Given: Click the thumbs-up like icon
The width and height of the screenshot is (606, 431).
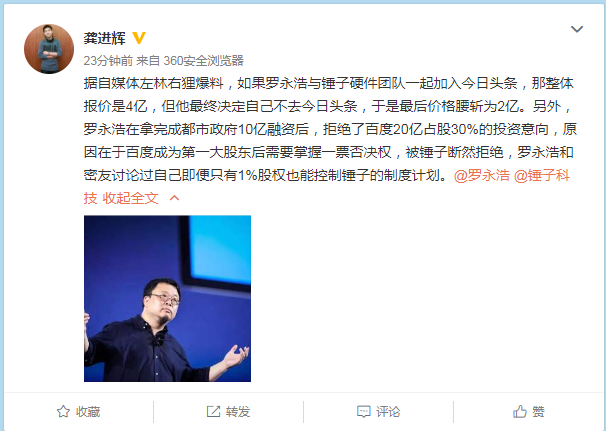Looking at the screenshot, I should pyautogui.click(x=519, y=411).
